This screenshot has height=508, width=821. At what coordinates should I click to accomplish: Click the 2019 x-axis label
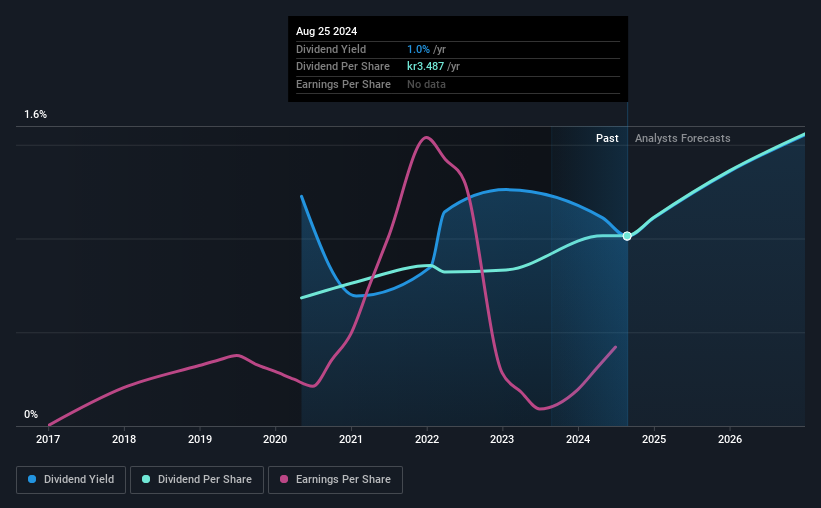pos(200,439)
